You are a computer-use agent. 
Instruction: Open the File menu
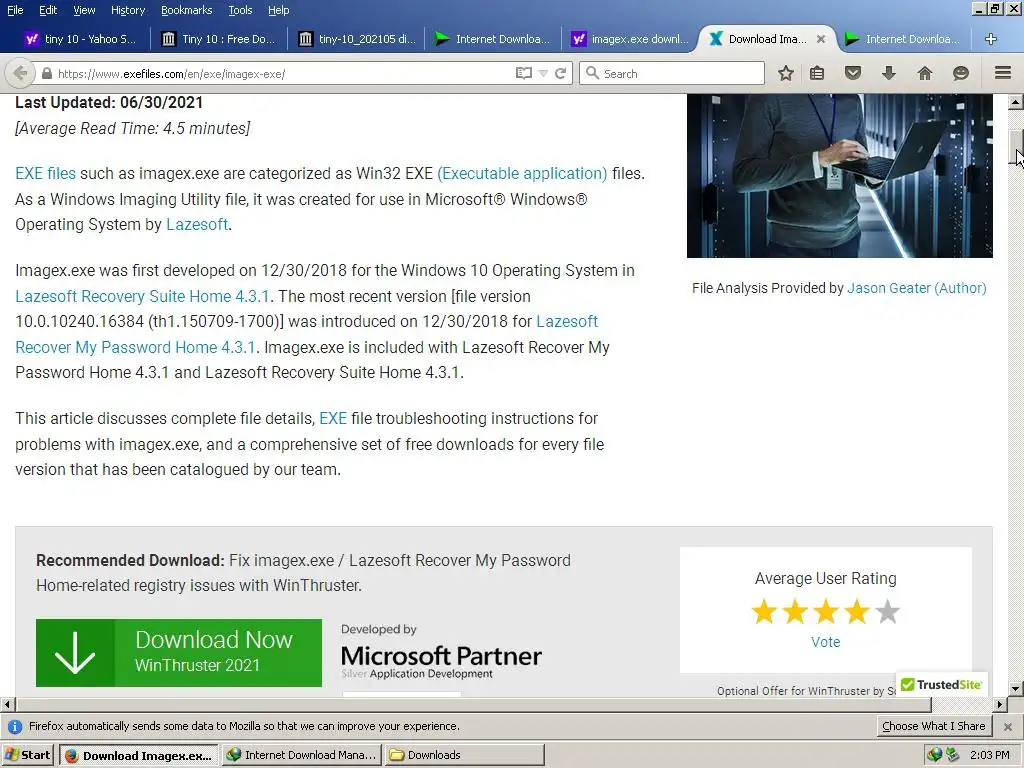pos(15,10)
